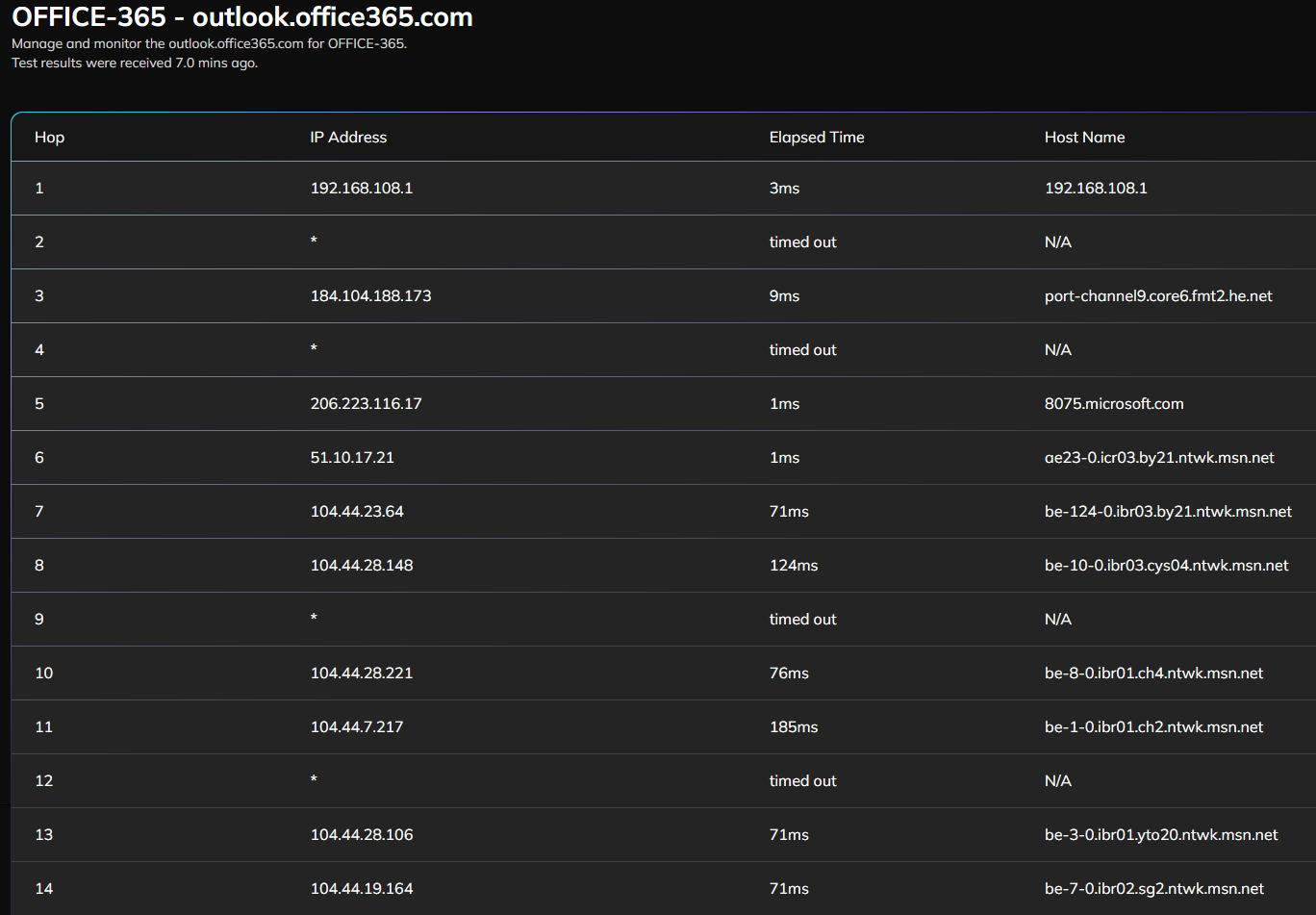Click be-7-0.ibr02.sg2.ntwk.msn.net at hop 14
The width and height of the screenshot is (1316, 915).
[1153, 888]
